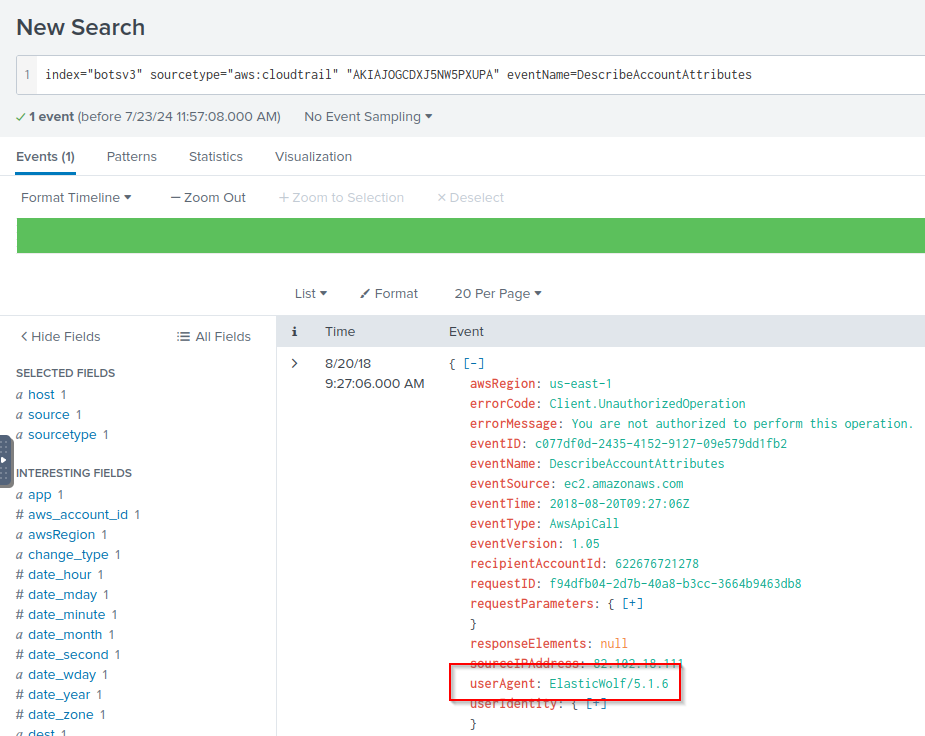
Task: Click the Format pencil button
Action: coord(389,294)
